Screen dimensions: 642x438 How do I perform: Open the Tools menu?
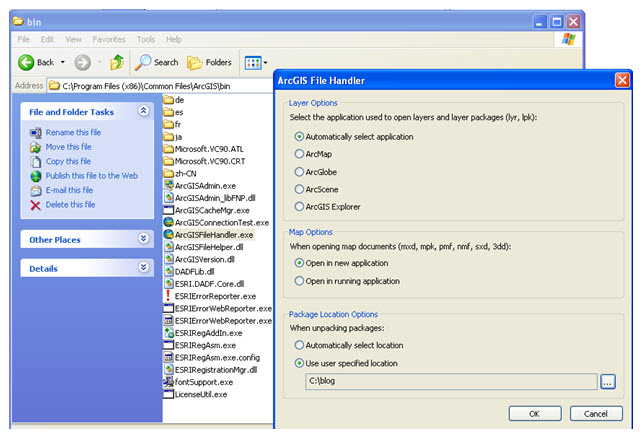point(146,39)
